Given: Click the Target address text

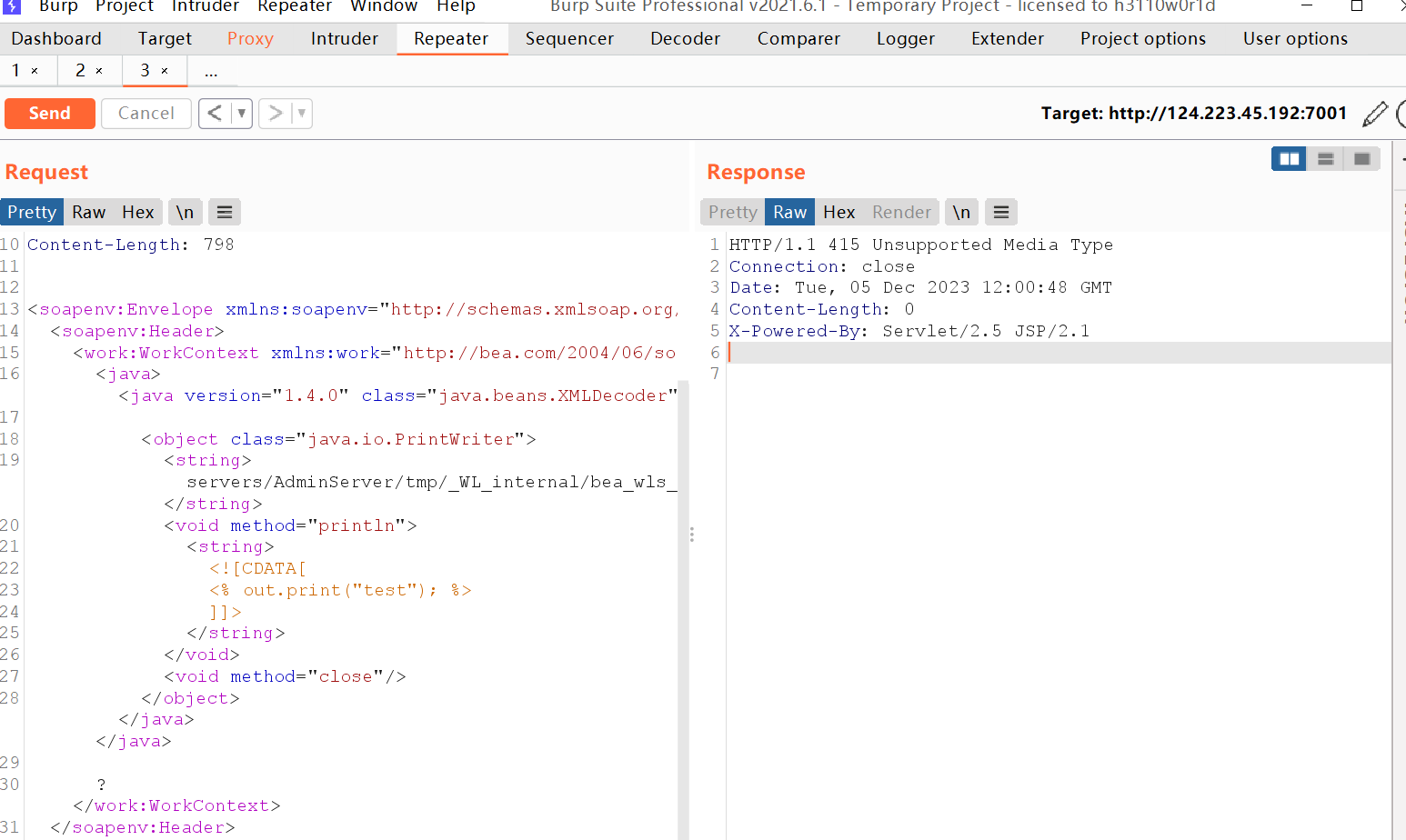Looking at the screenshot, I should coord(1193,113).
